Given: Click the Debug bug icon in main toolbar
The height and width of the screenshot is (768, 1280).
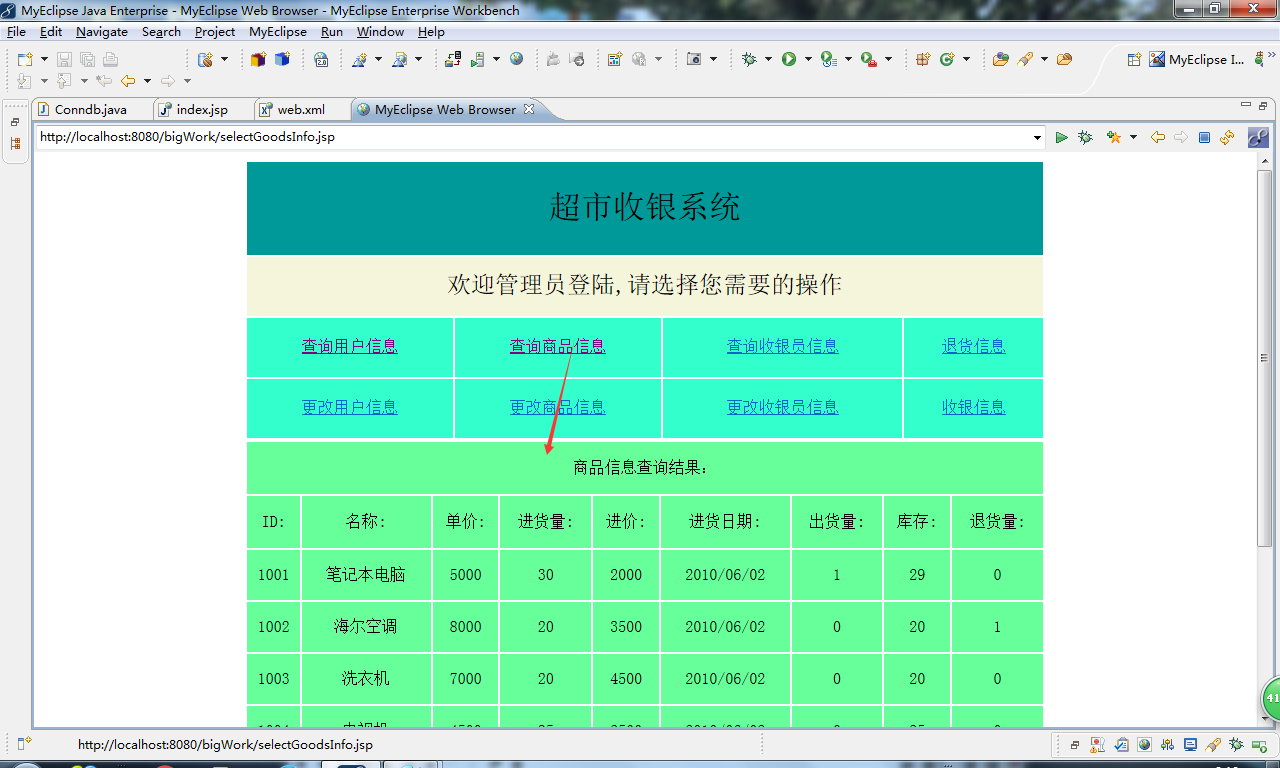Looking at the screenshot, I should tap(749, 60).
